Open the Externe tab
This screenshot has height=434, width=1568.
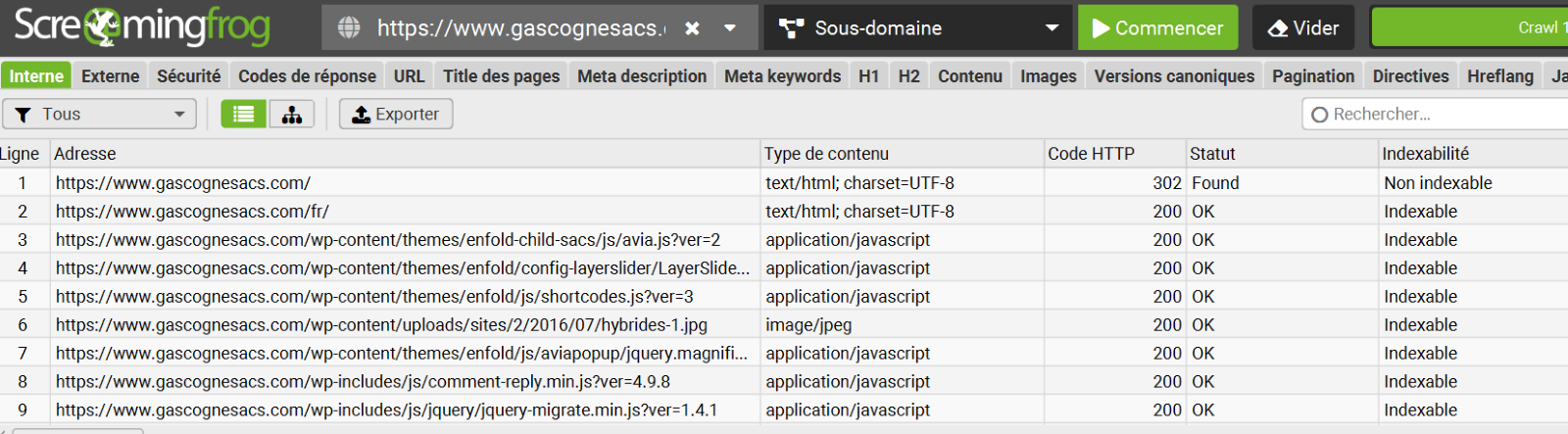(110, 76)
